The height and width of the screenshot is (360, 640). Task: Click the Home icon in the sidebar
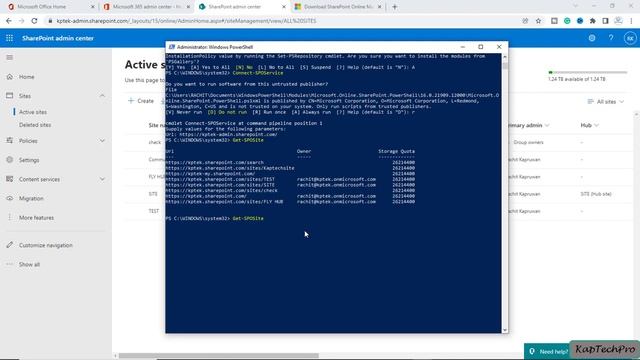[x=10, y=77]
